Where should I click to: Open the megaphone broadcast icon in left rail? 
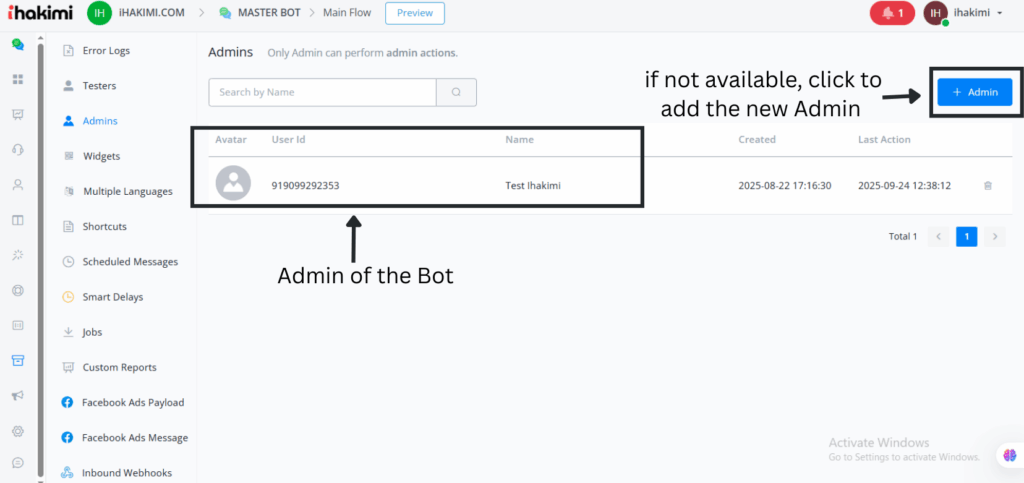point(17,396)
